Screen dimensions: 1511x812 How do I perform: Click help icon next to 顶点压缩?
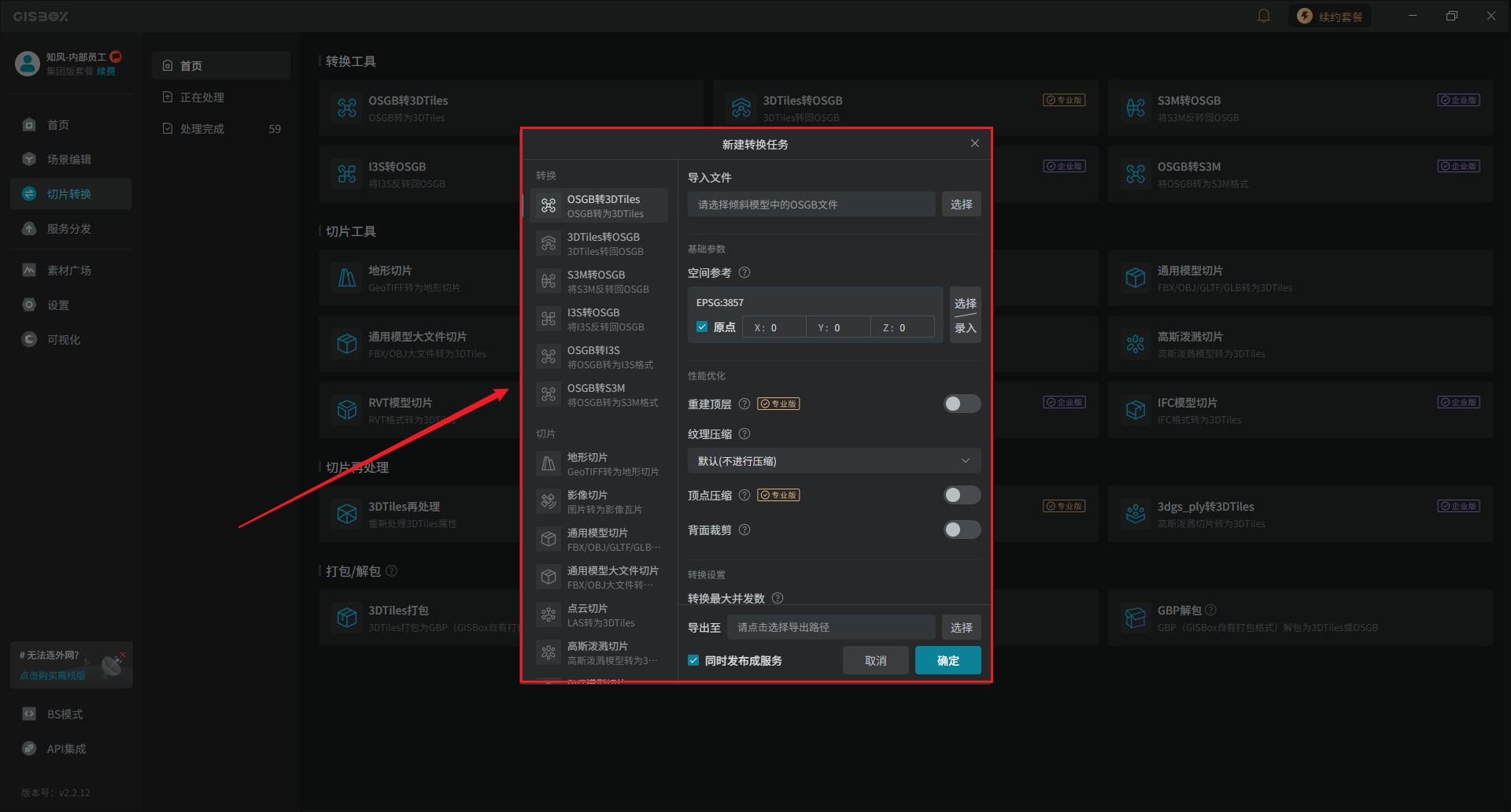(744, 495)
